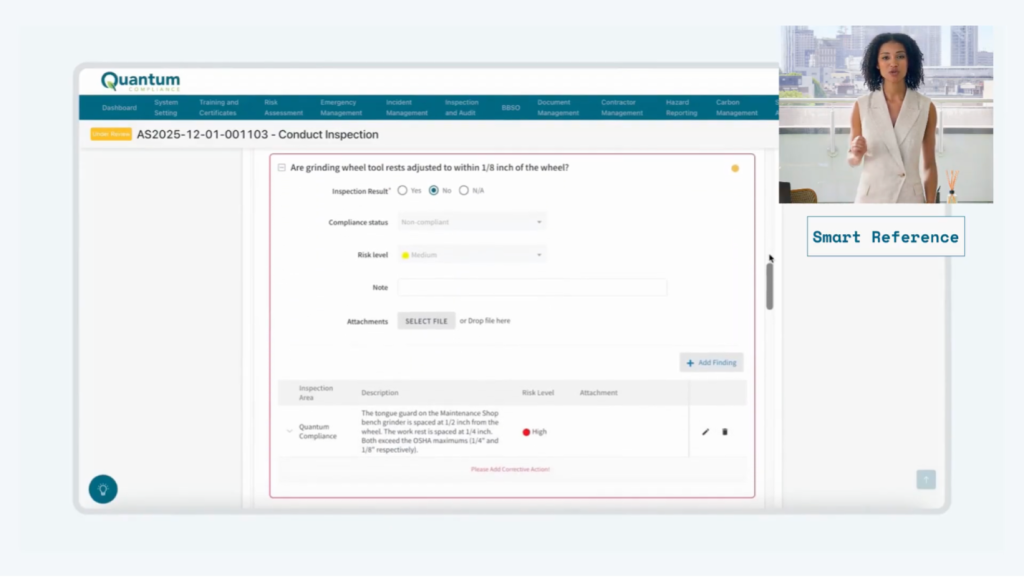Click the Under Review status badge
The image size is (1024, 579).
click(x=111, y=134)
